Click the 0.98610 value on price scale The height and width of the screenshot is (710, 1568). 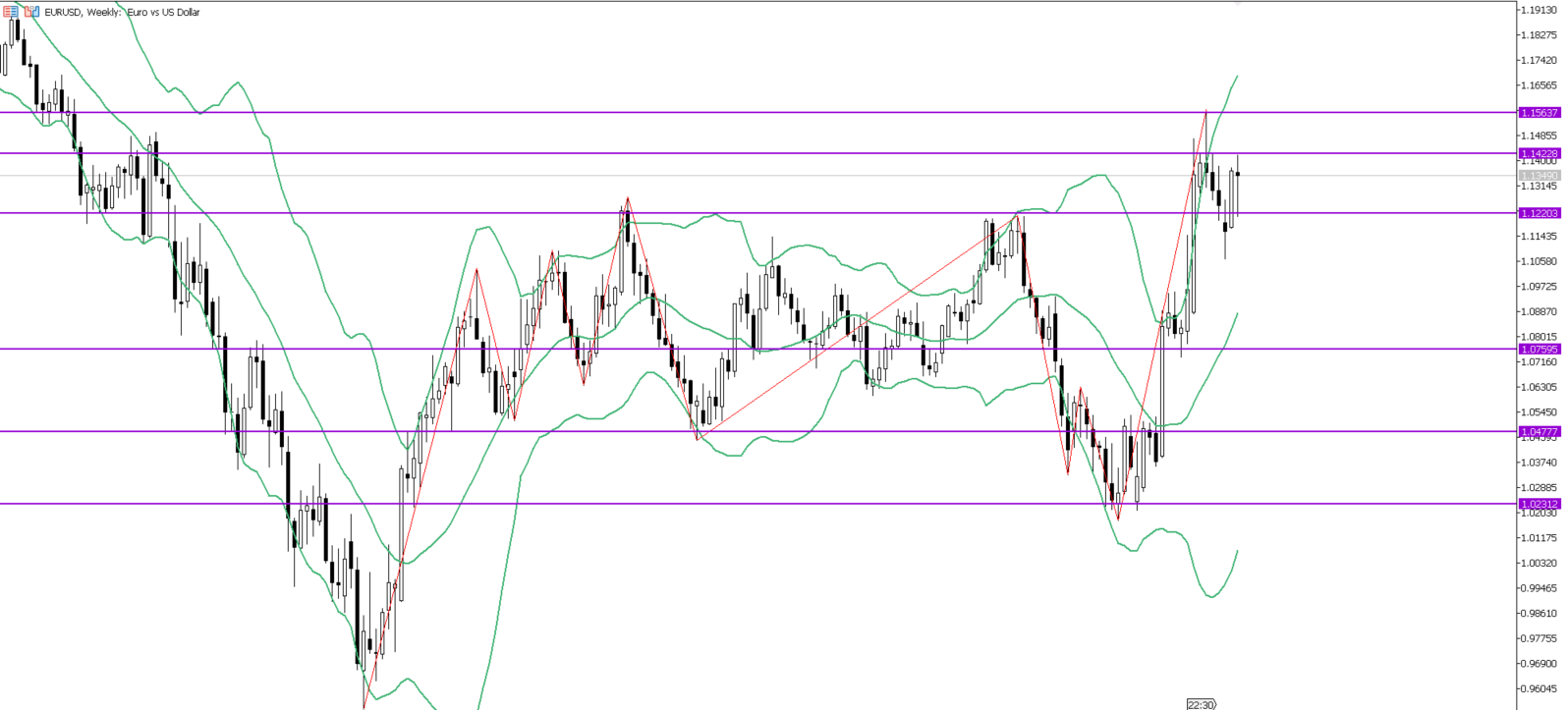(1540, 613)
